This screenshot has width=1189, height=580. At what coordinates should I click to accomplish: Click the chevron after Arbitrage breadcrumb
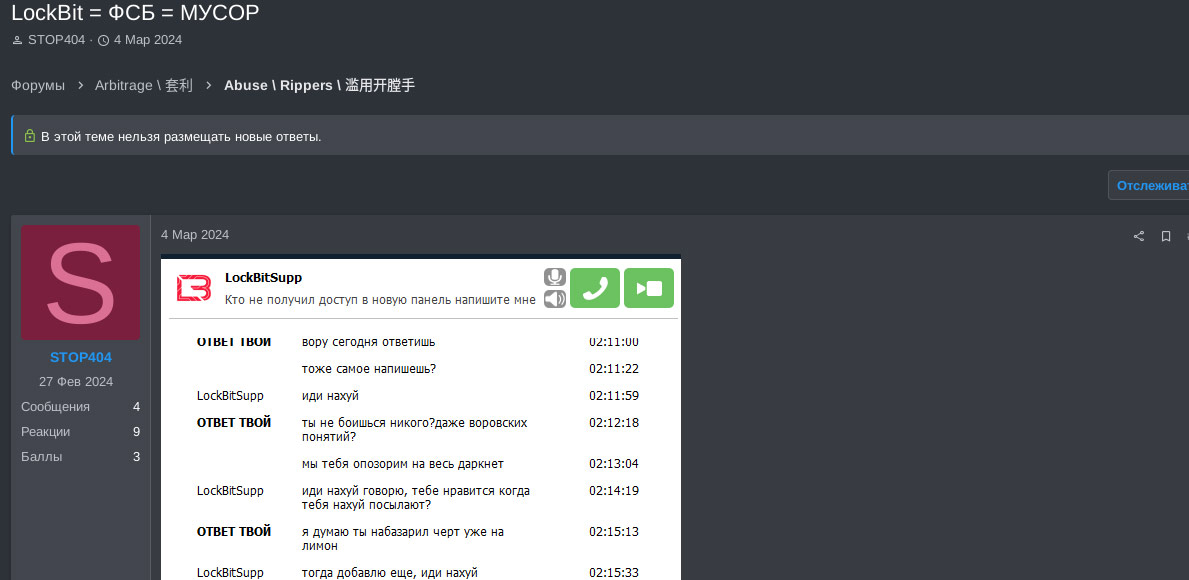pos(208,86)
